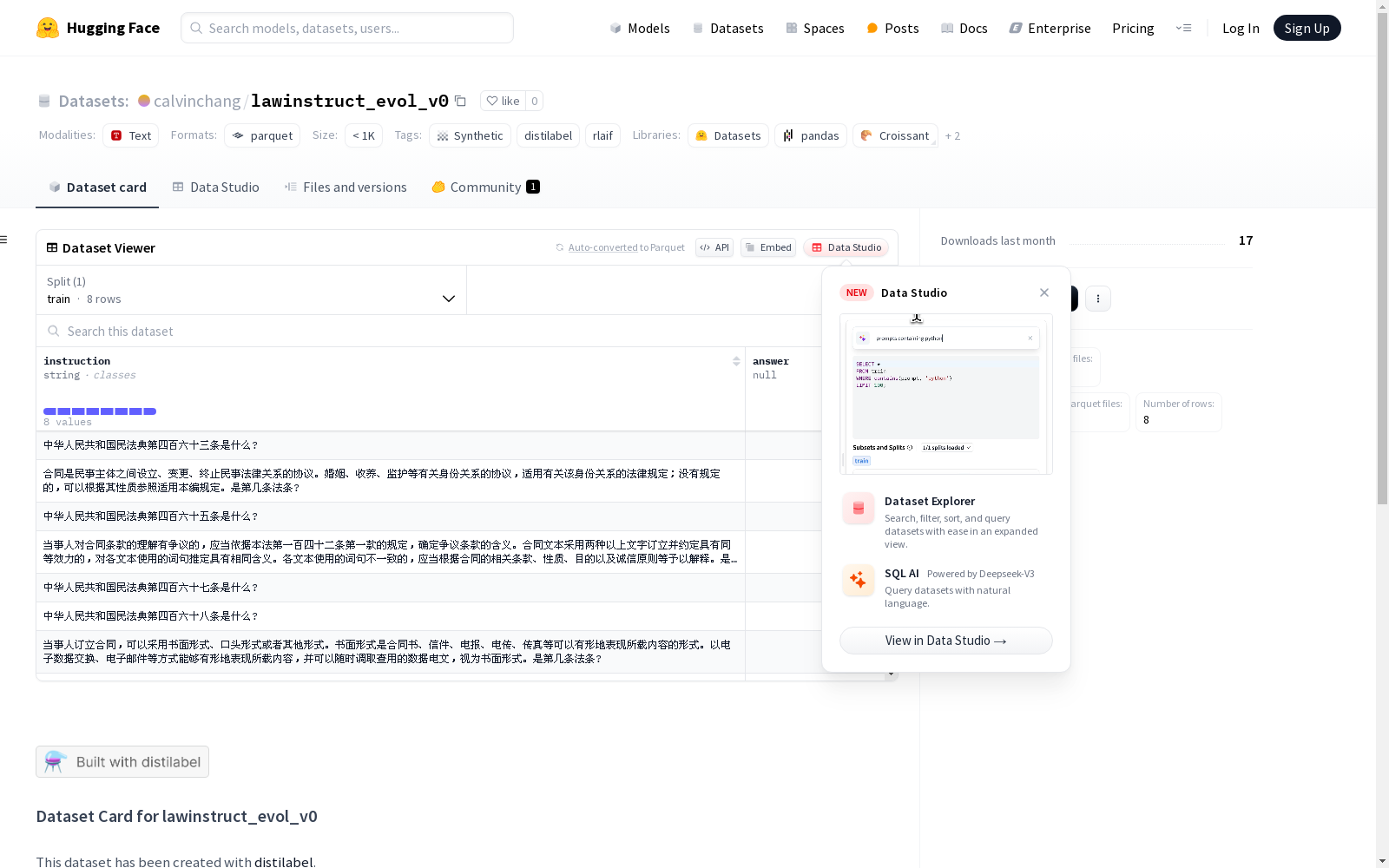1389x868 pixels.
Task: Click the Synthetic tag
Action: [470, 135]
